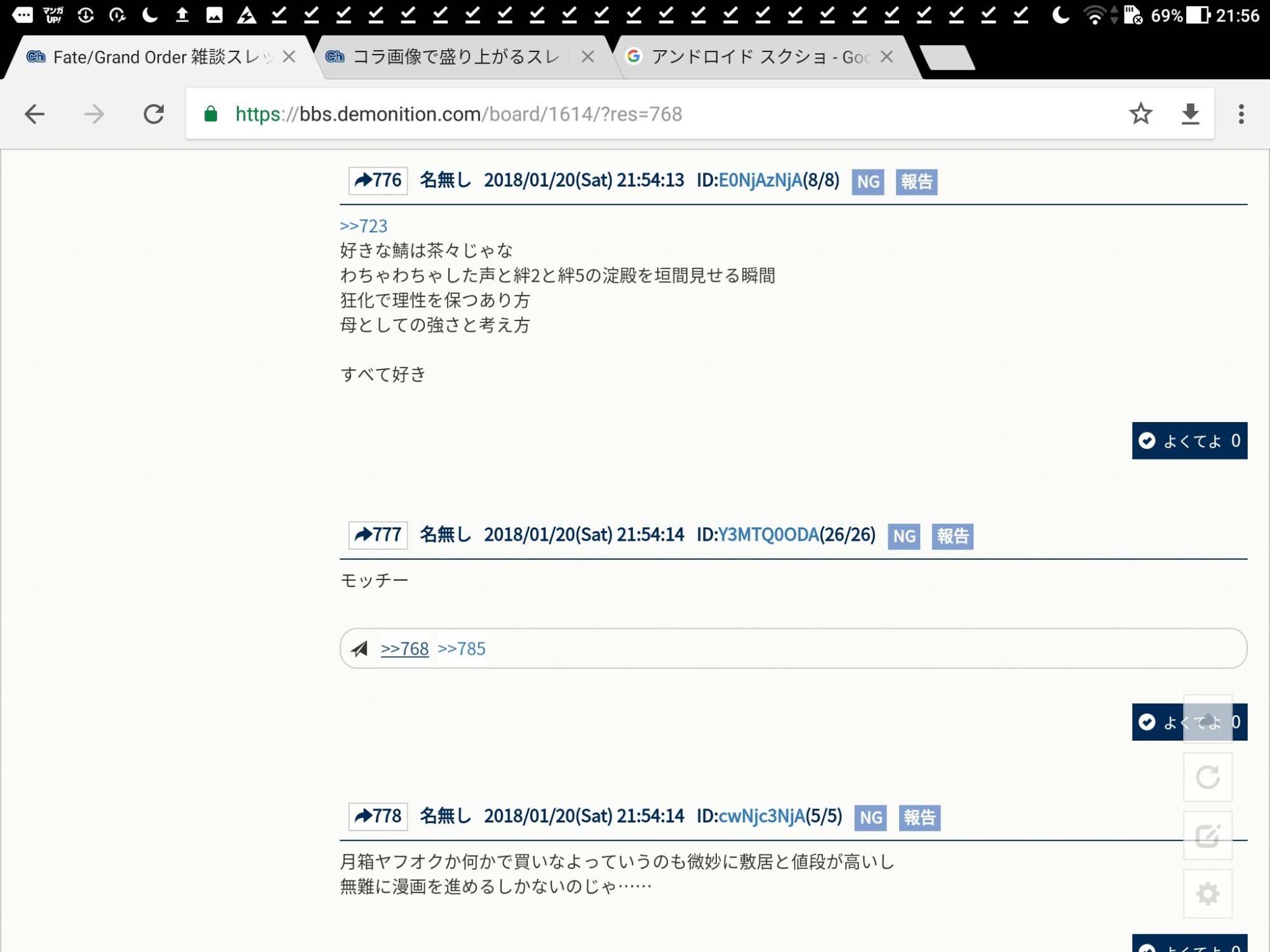
Task: Click the browser back arrow
Action: (35, 114)
